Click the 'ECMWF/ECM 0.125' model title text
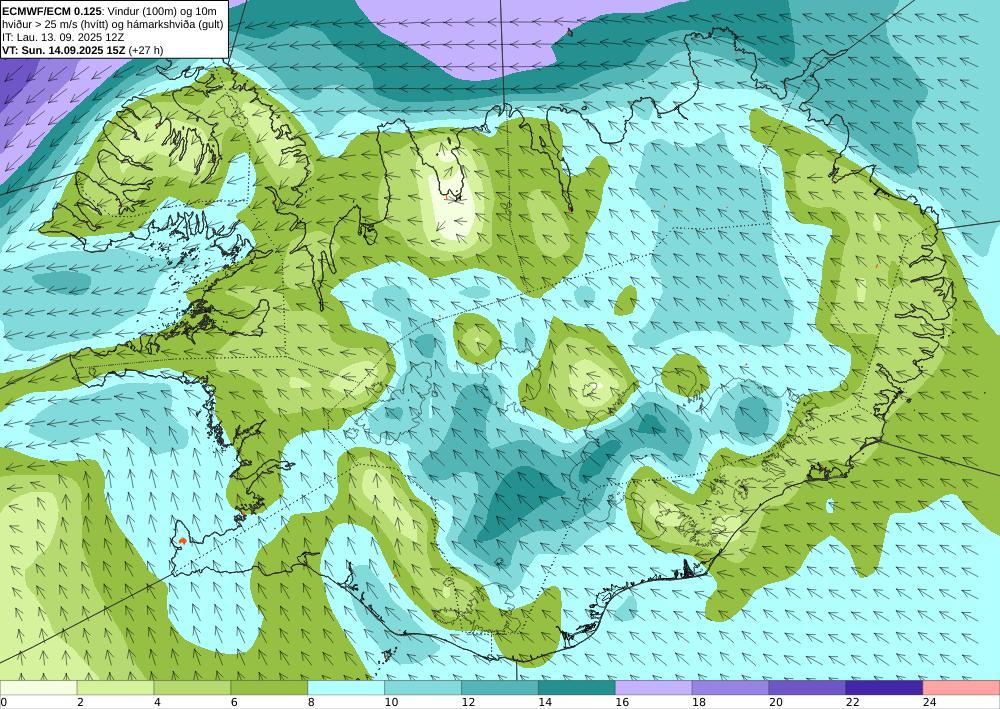The image size is (1000, 709). pos(52,11)
